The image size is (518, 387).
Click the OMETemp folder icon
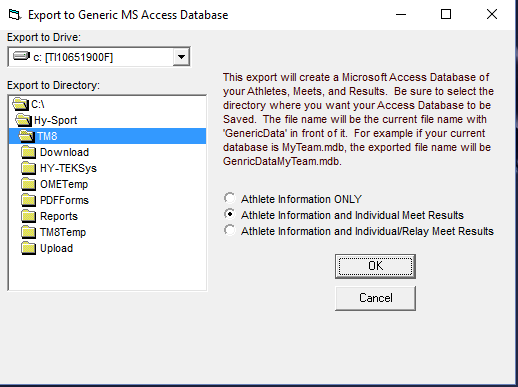click(28, 184)
